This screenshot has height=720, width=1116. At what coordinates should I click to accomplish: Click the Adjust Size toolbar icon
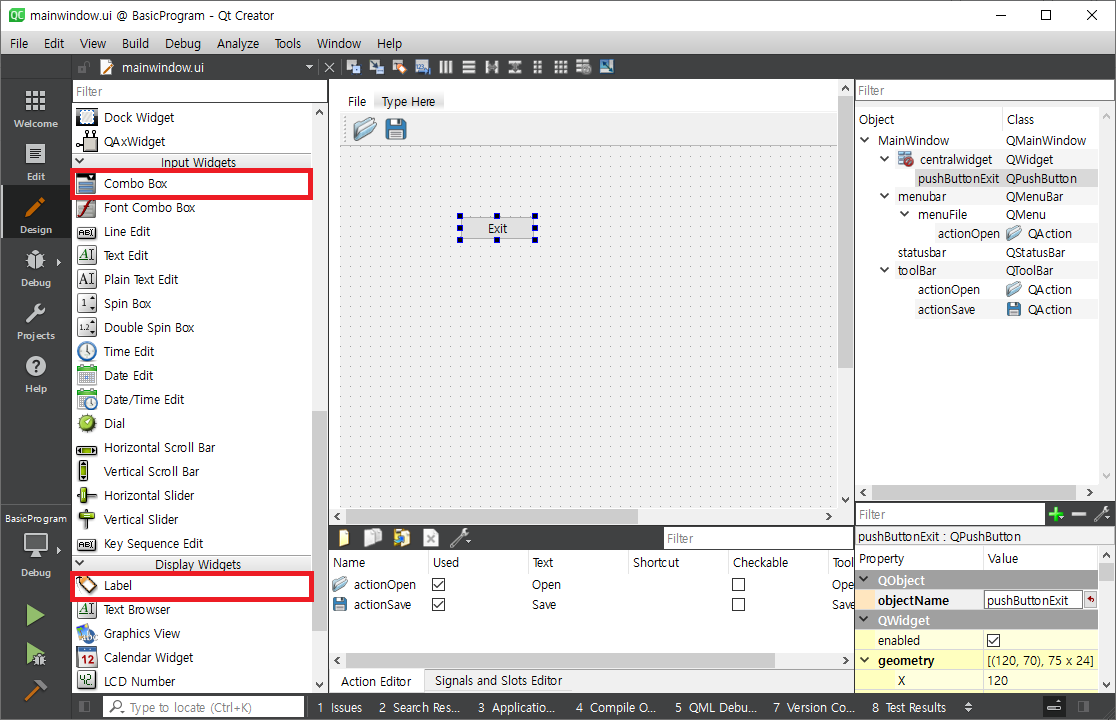tap(606, 67)
